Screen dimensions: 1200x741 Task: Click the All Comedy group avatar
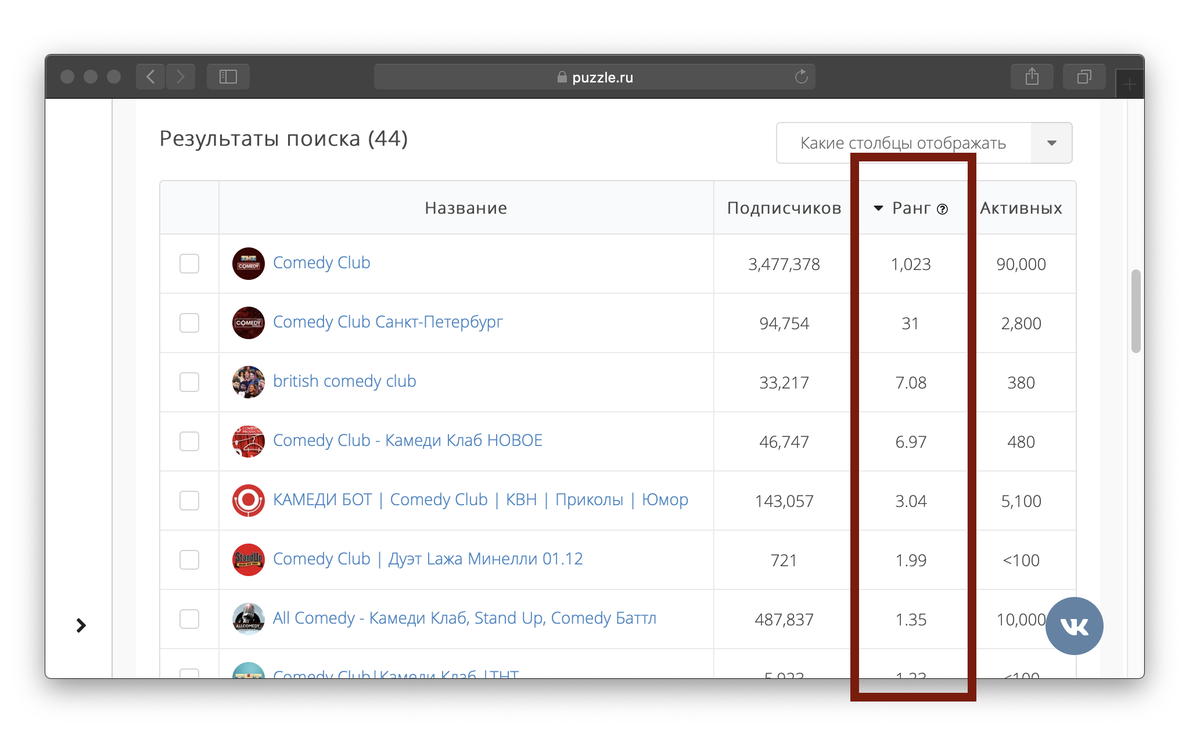coord(248,618)
